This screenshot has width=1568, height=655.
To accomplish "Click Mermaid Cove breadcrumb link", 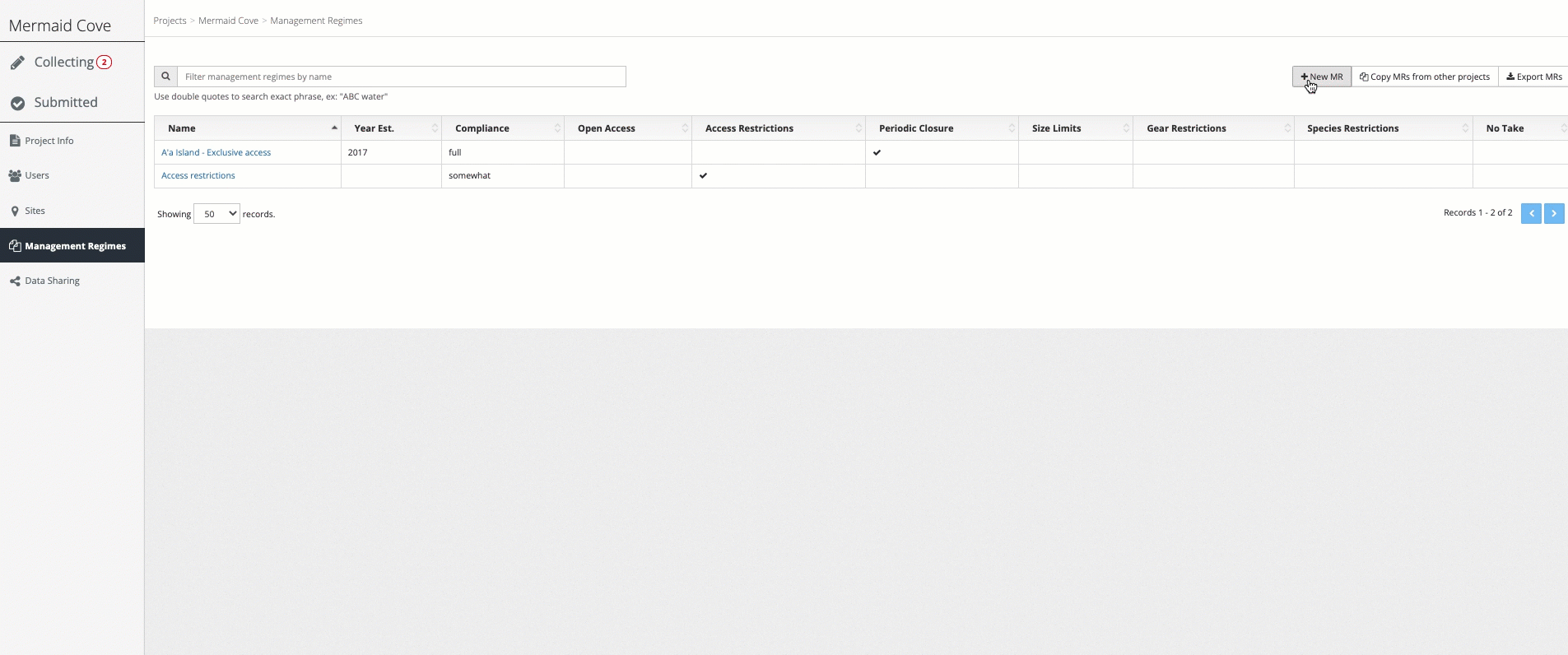I will [228, 21].
